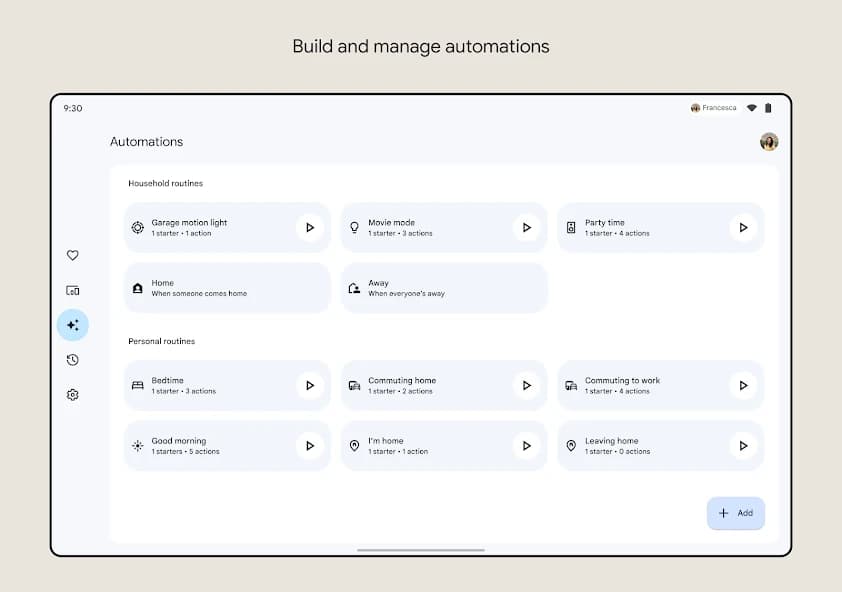Tap the Francesca account chip in status bar

[x=711, y=107]
